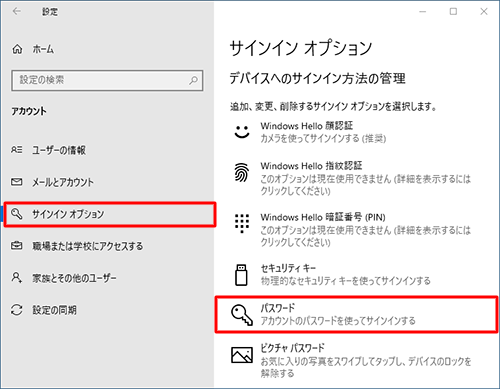
Task: Select Windows Hello 指紋認証 option
Action: (357, 178)
